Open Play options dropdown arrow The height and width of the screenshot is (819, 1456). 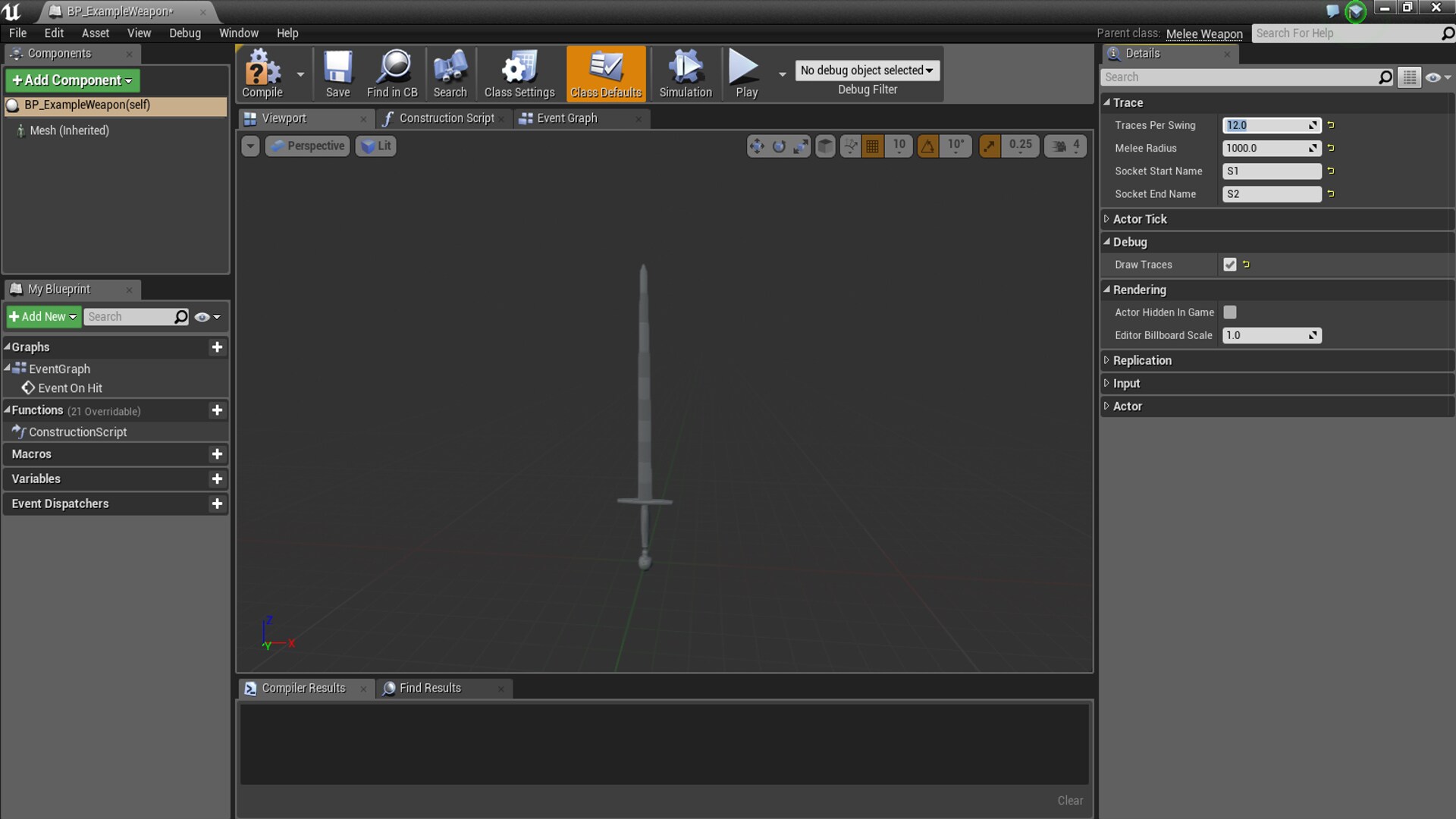click(782, 74)
